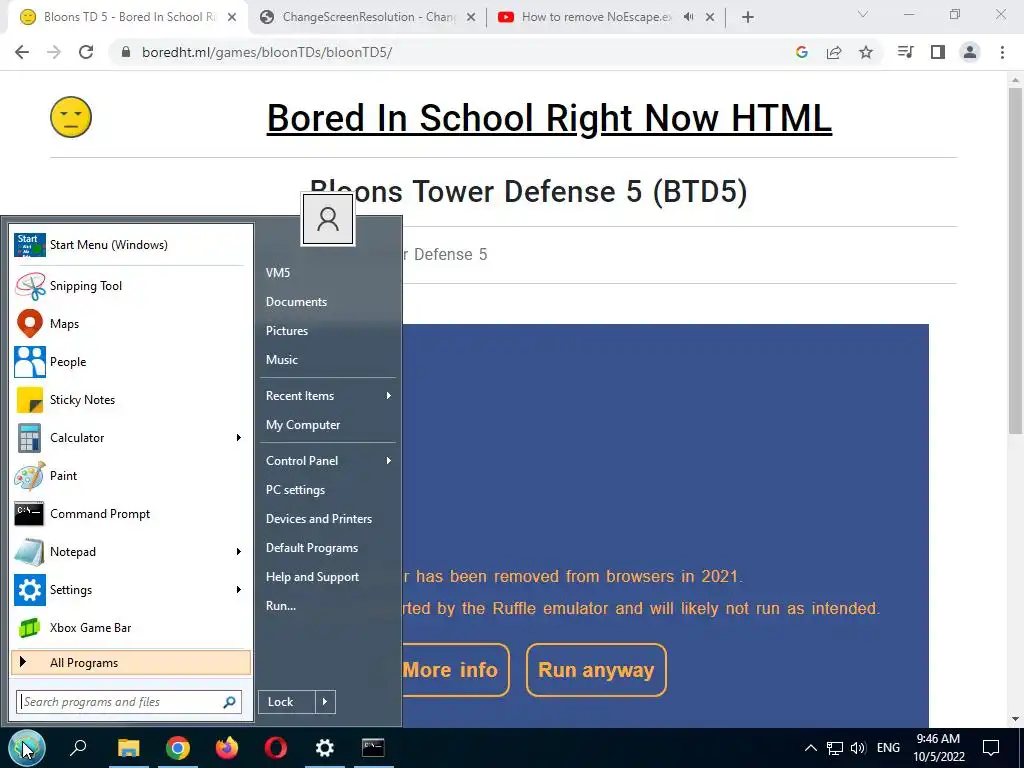
Task: Click the Search programs and files box
Action: tap(129, 702)
